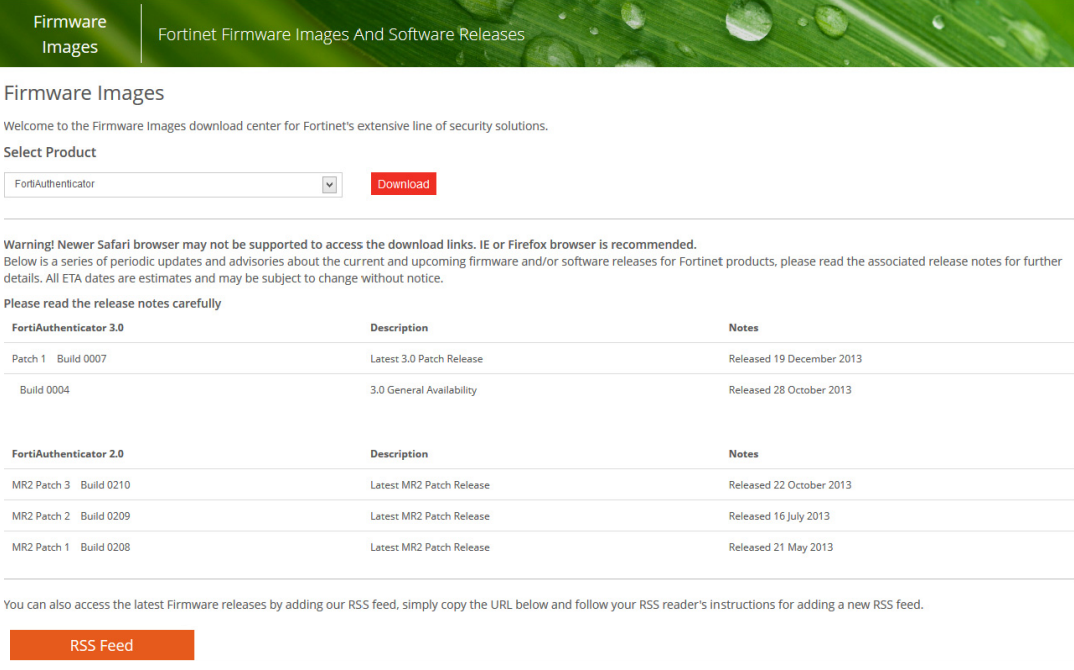This screenshot has width=1074, height=670.
Task: Click 'Released 16 July 2013' note
Action: [x=779, y=517]
